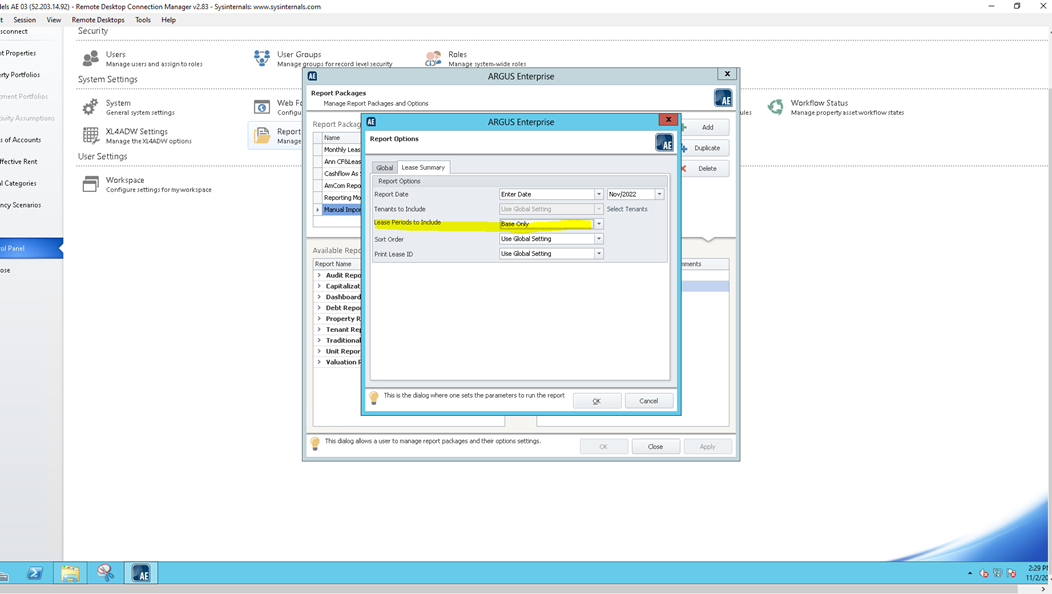
Task: Open the Web settings globe icon
Action: coord(262,107)
